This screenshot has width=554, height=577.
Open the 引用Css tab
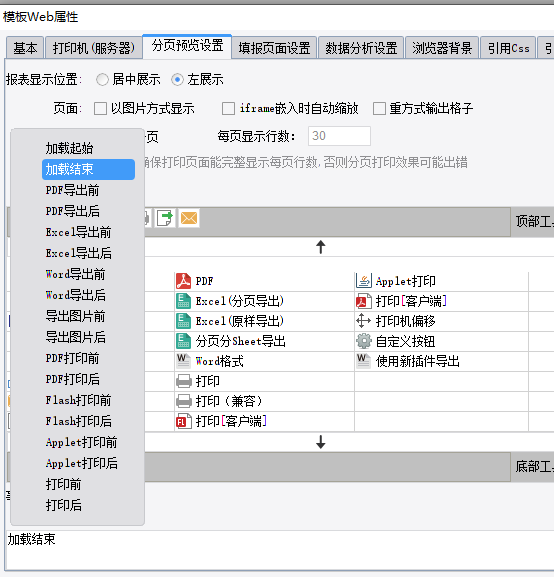click(508, 48)
